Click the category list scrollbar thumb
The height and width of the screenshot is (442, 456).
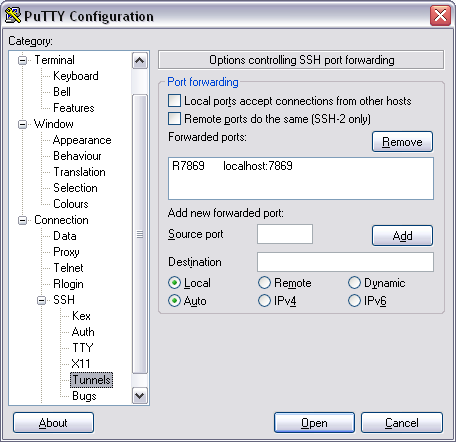pos(140,234)
